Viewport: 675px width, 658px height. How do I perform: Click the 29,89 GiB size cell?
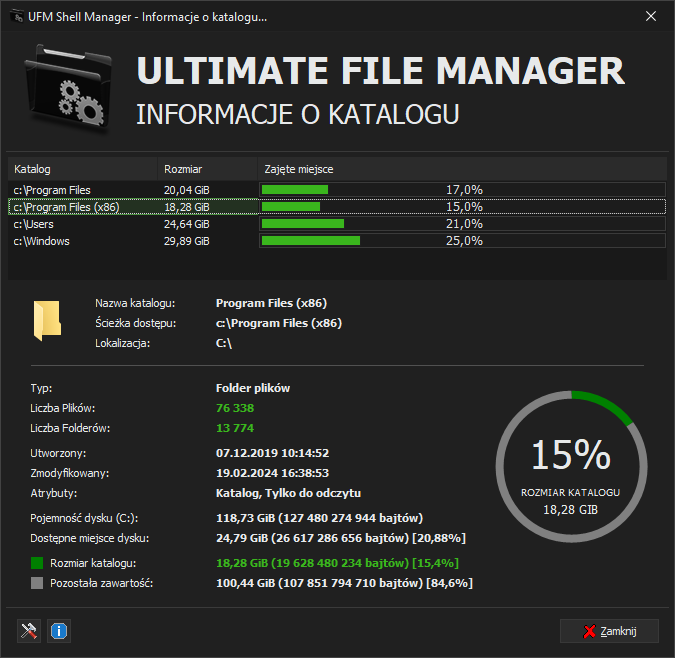coord(186,241)
